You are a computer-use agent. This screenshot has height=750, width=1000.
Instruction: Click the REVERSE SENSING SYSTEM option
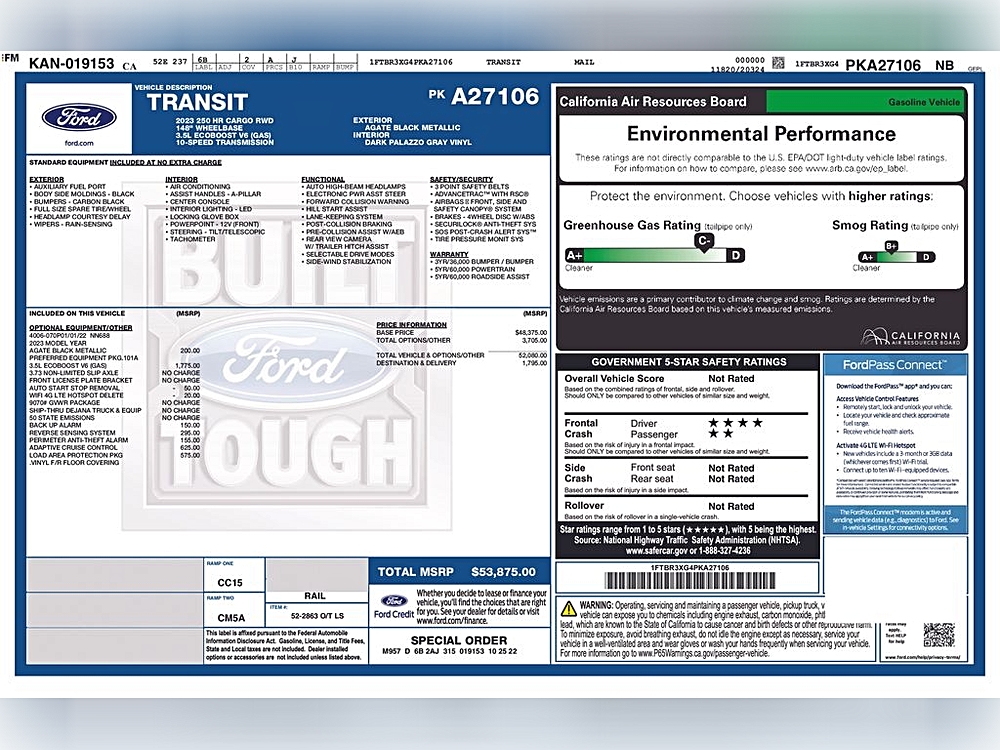coord(114,432)
